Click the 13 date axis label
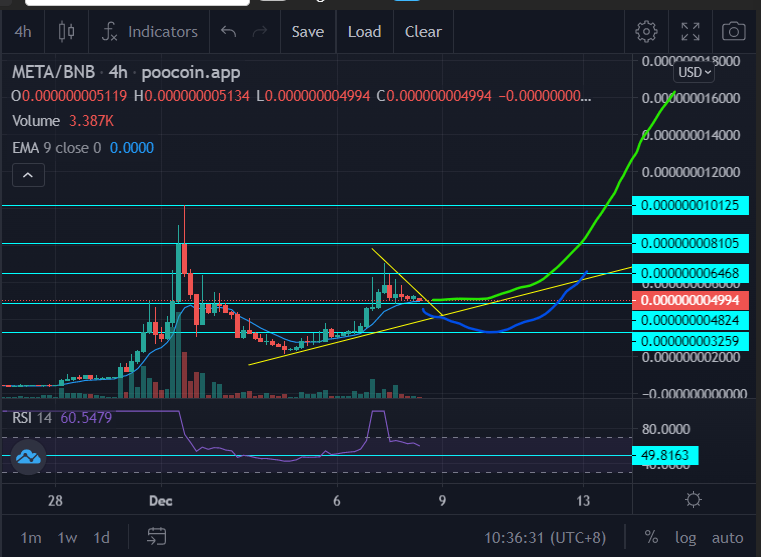Image resolution: width=761 pixels, height=557 pixels. (x=583, y=500)
